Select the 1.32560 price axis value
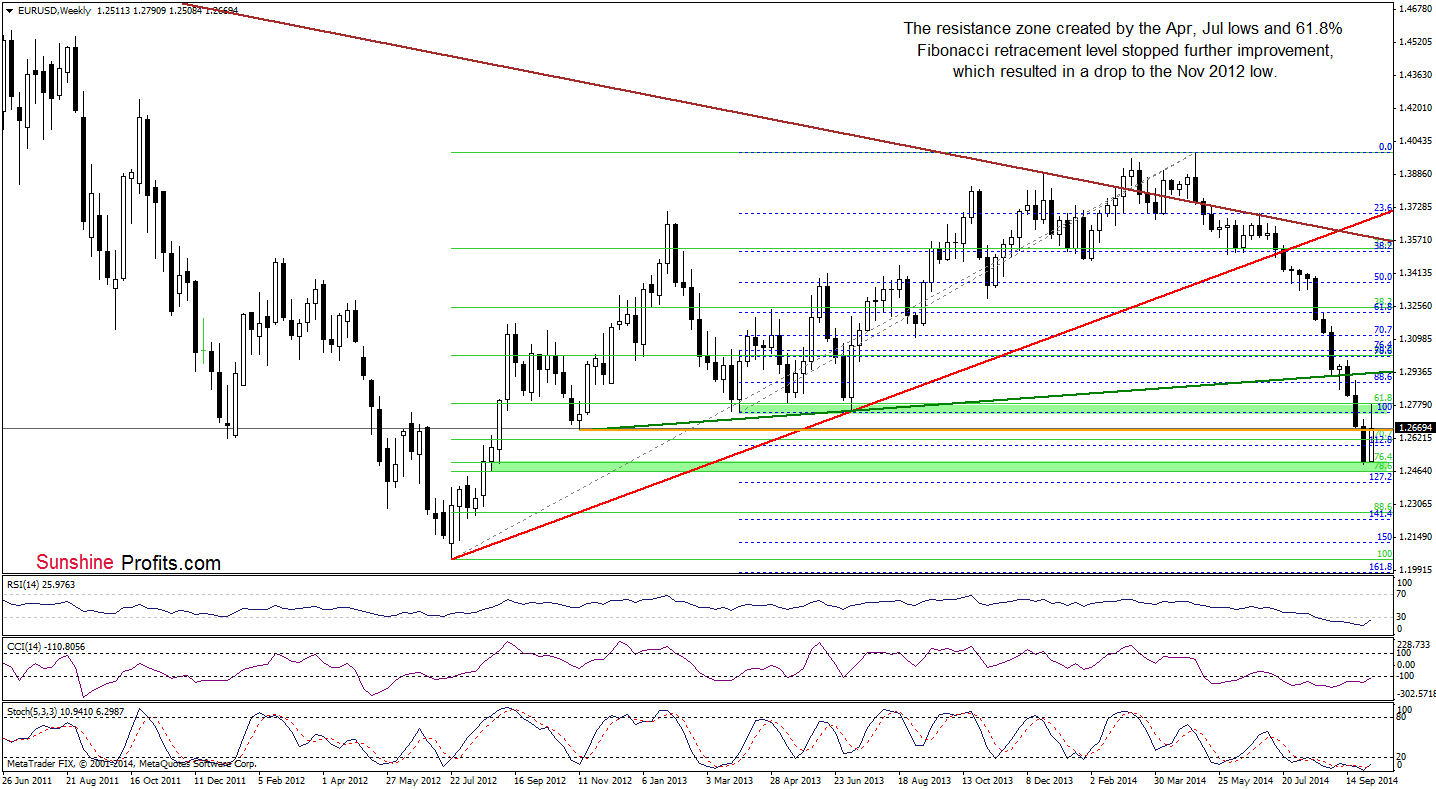Viewport: 1436px width, 789px height. click(1415, 305)
